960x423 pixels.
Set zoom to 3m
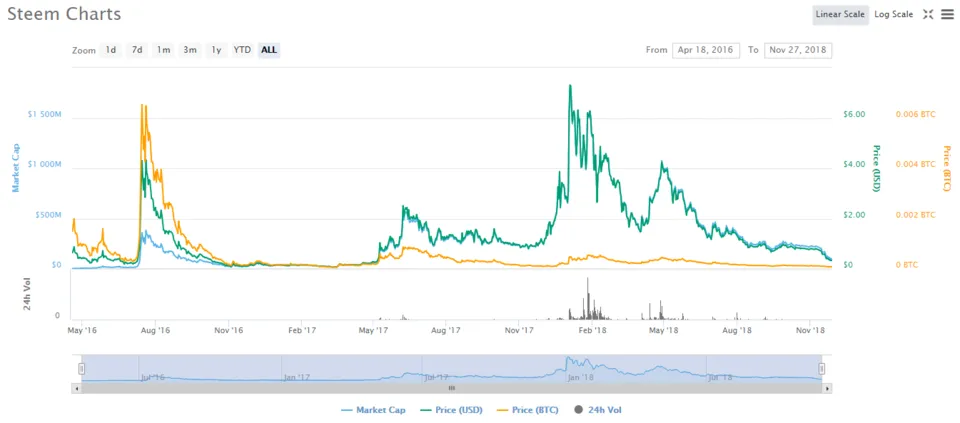click(190, 50)
